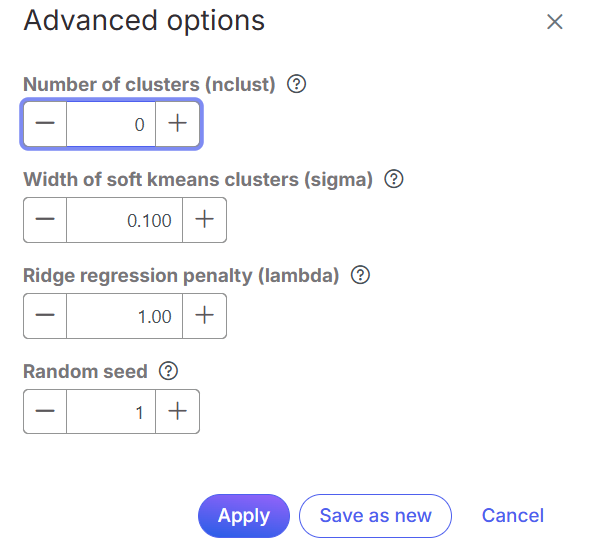Lower the lambda ridge penalty value
The image size is (591, 554).
click(45, 316)
